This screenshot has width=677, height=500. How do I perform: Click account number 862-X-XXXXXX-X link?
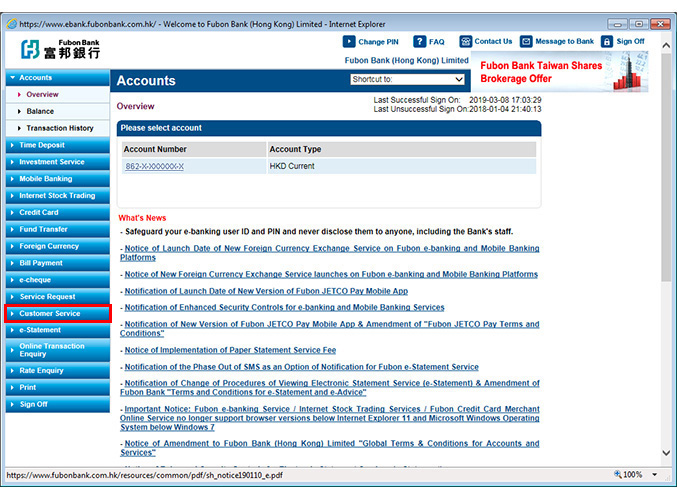click(x=155, y=166)
